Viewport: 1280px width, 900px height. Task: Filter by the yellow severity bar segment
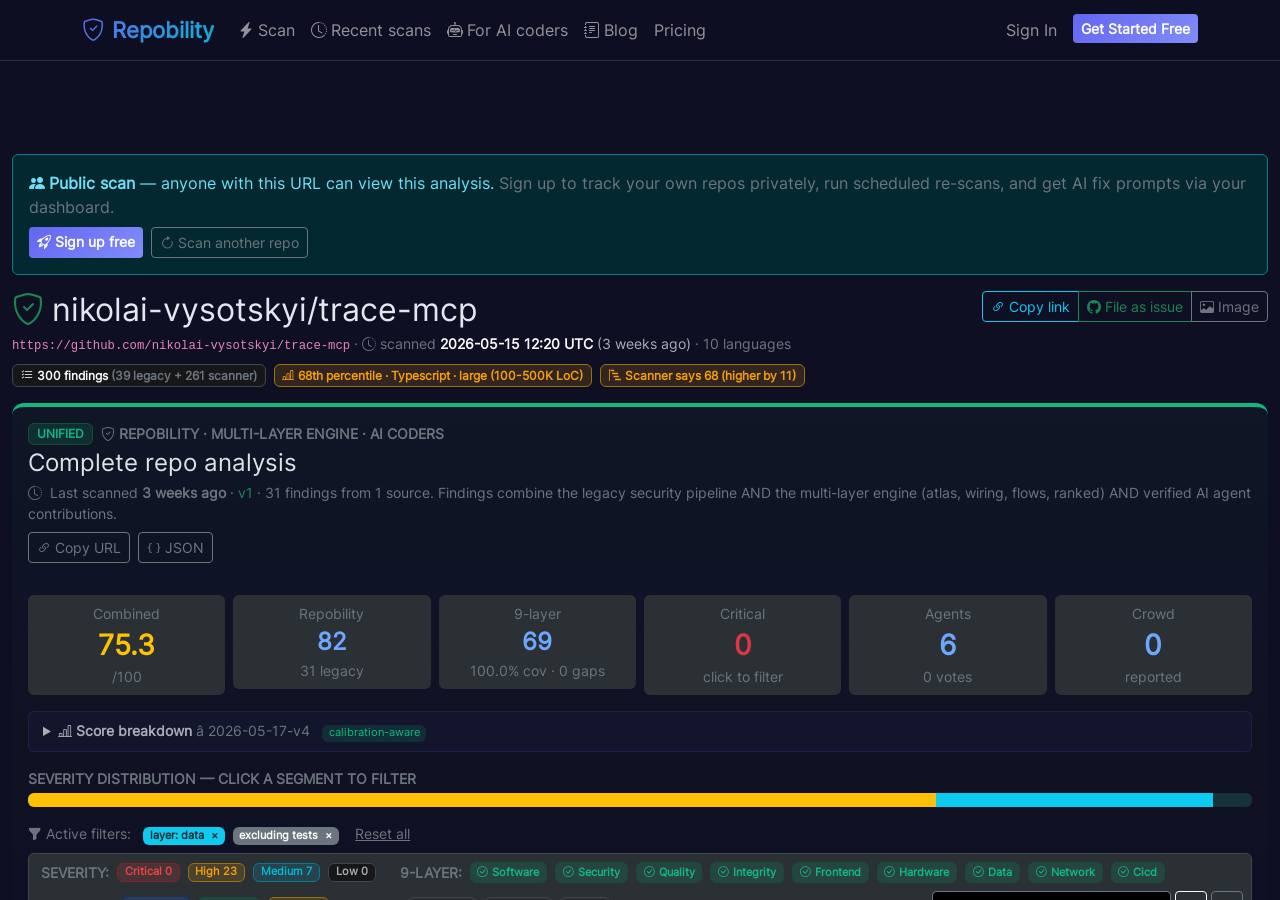coord(482,800)
